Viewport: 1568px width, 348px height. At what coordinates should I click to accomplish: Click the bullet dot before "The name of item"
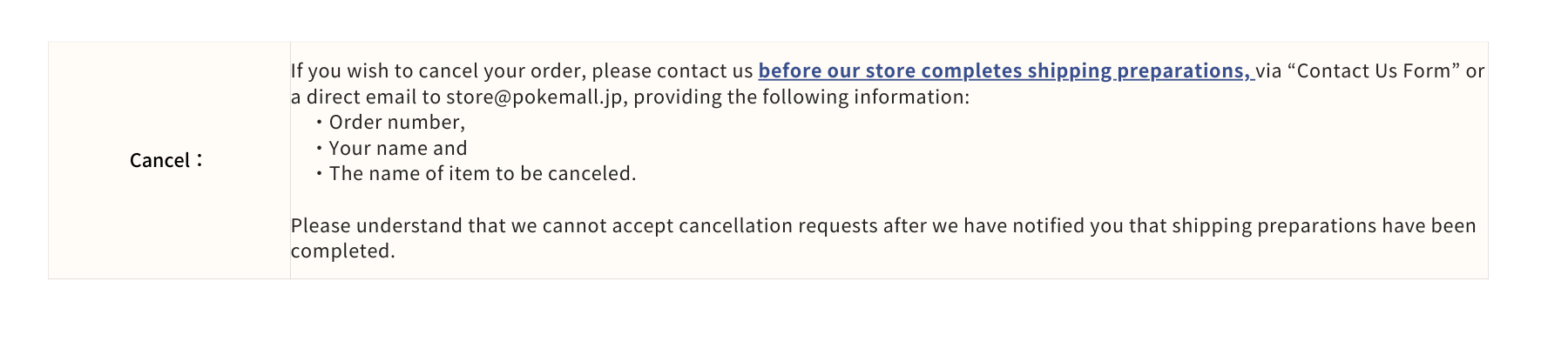pyautogui.click(x=320, y=174)
